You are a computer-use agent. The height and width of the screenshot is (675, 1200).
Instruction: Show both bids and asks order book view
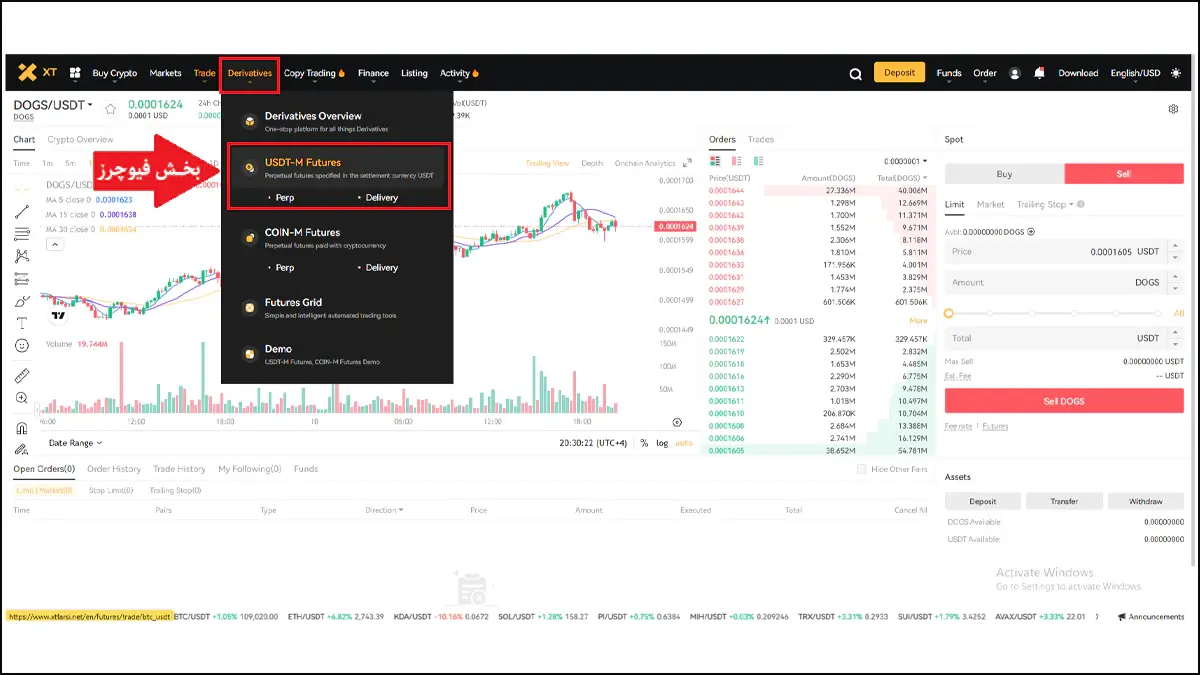[715, 160]
